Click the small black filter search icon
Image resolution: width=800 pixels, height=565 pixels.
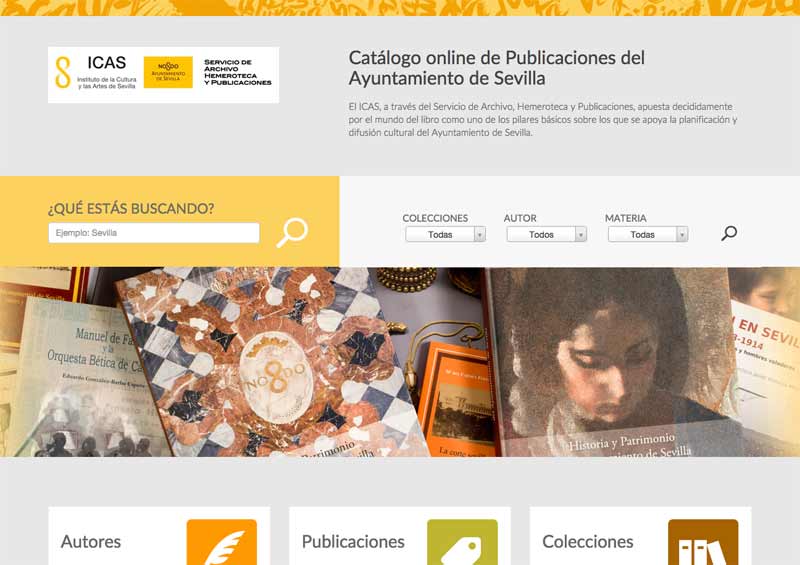(x=729, y=233)
